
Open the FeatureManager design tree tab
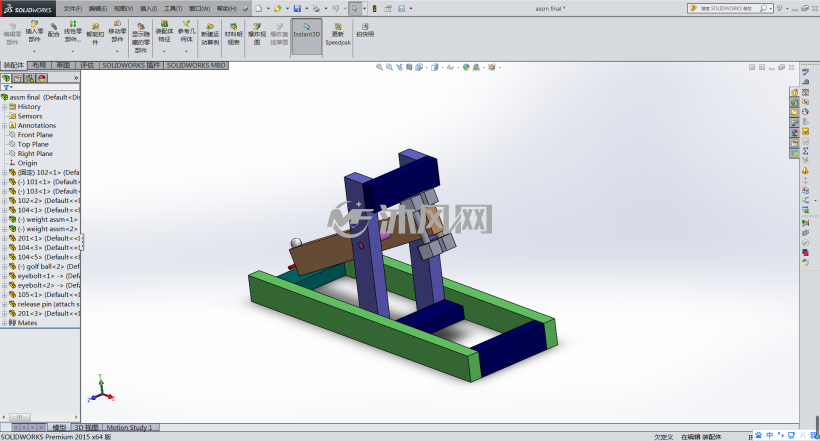pos(6,78)
